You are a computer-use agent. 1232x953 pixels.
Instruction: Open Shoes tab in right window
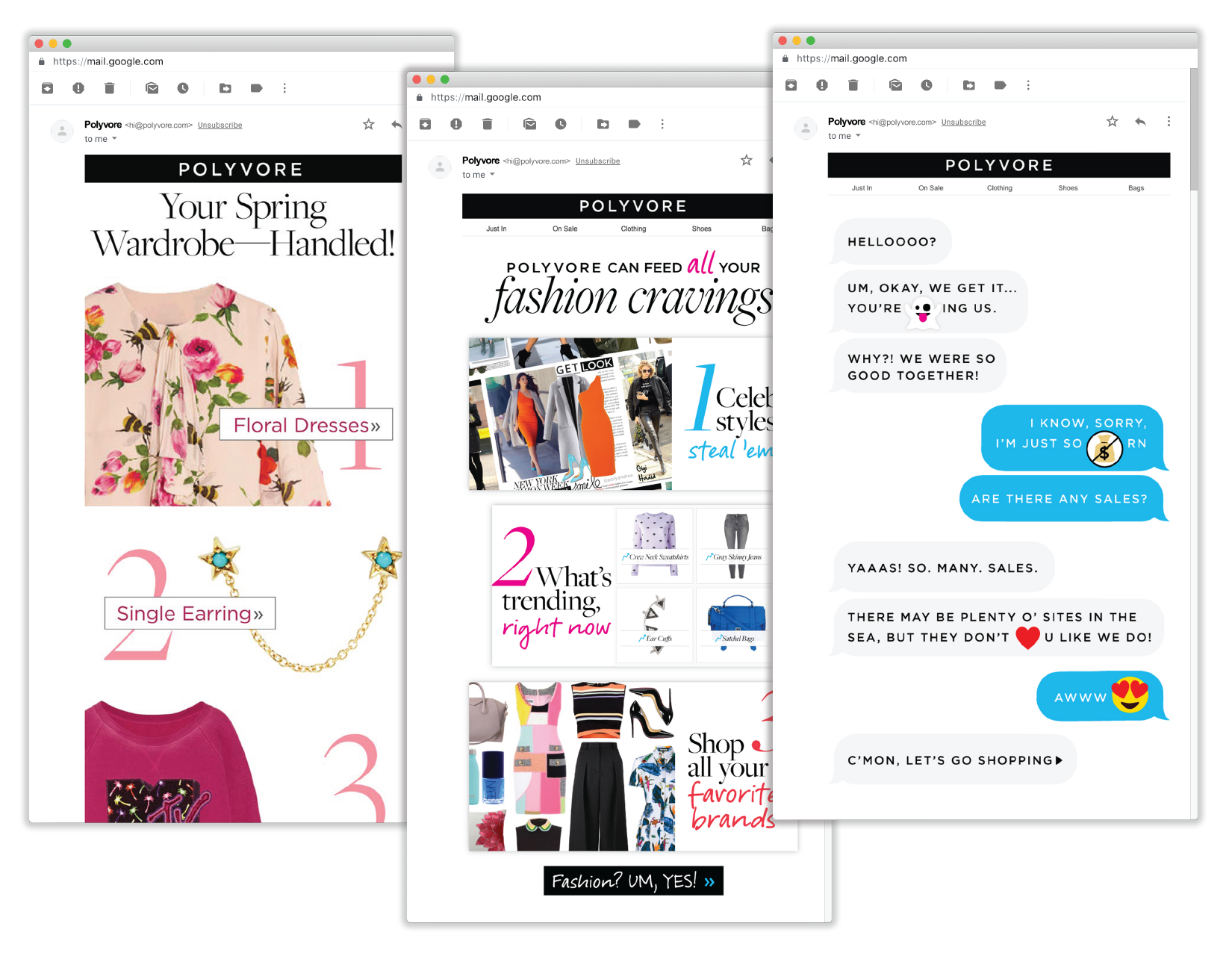1068,188
